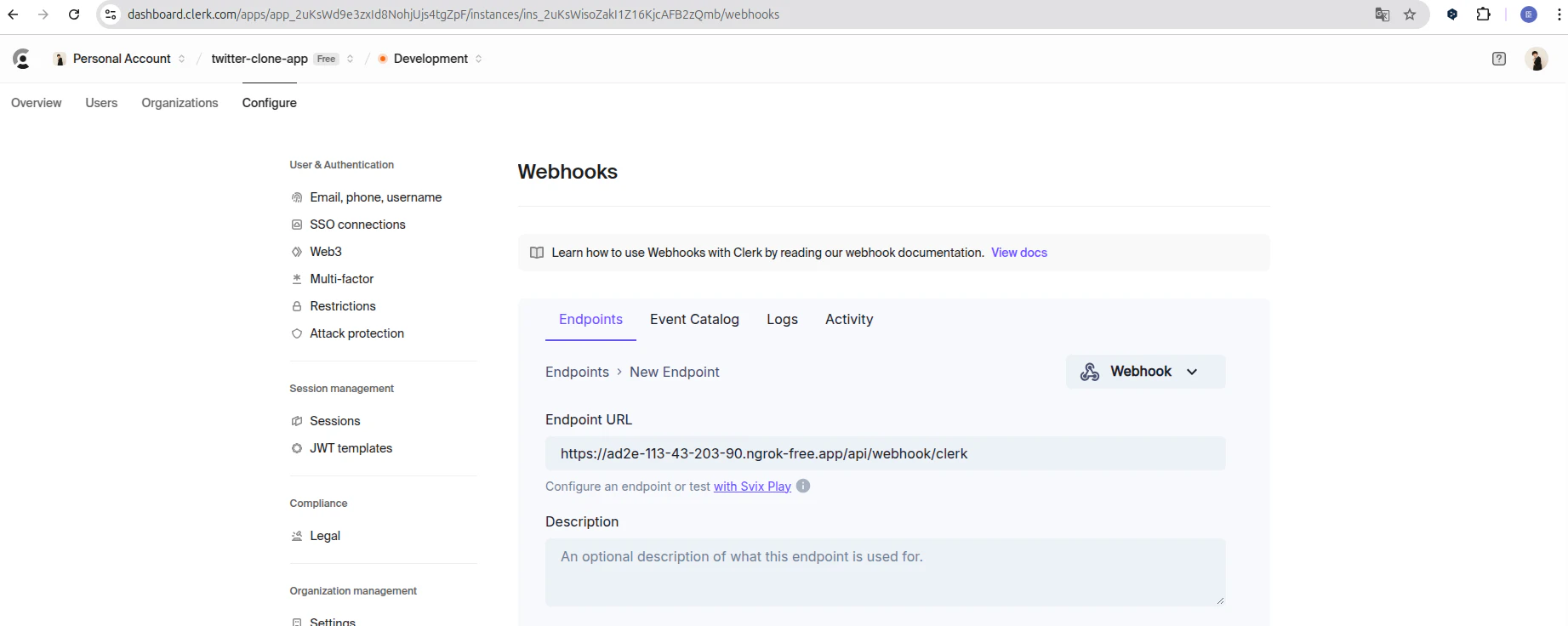Click the book icon beside docs notice
1568x626 pixels.
tap(537, 253)
